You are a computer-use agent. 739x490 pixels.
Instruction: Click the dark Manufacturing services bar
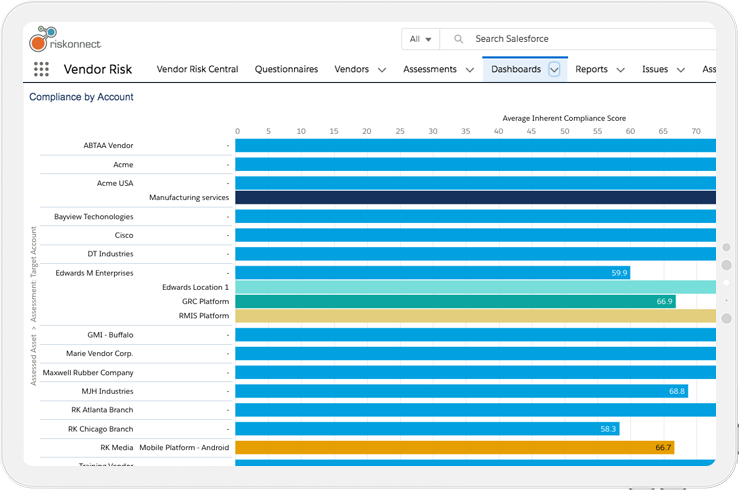coord(476,197)
